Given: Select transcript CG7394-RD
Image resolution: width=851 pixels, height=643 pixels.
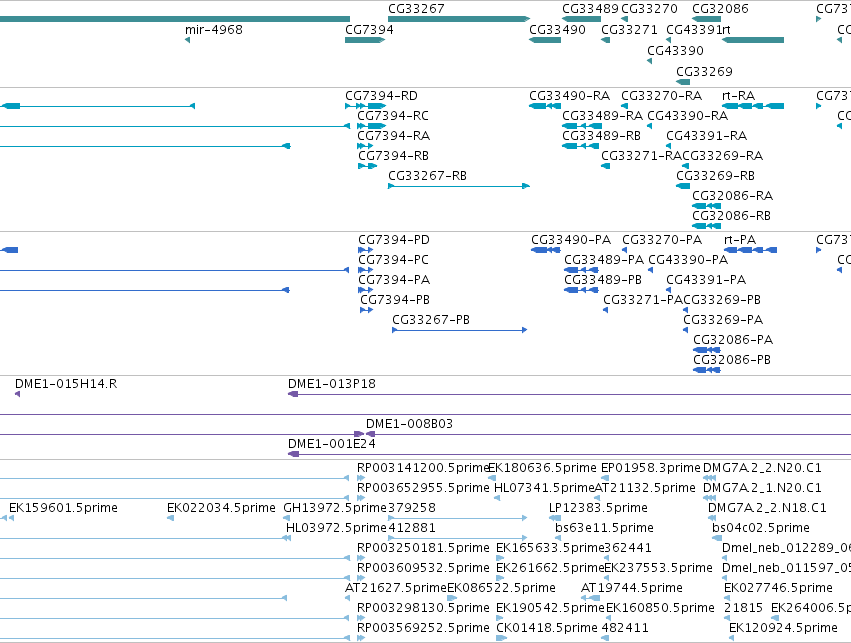Looking at the screenshot, I should [x=382, y=96].
